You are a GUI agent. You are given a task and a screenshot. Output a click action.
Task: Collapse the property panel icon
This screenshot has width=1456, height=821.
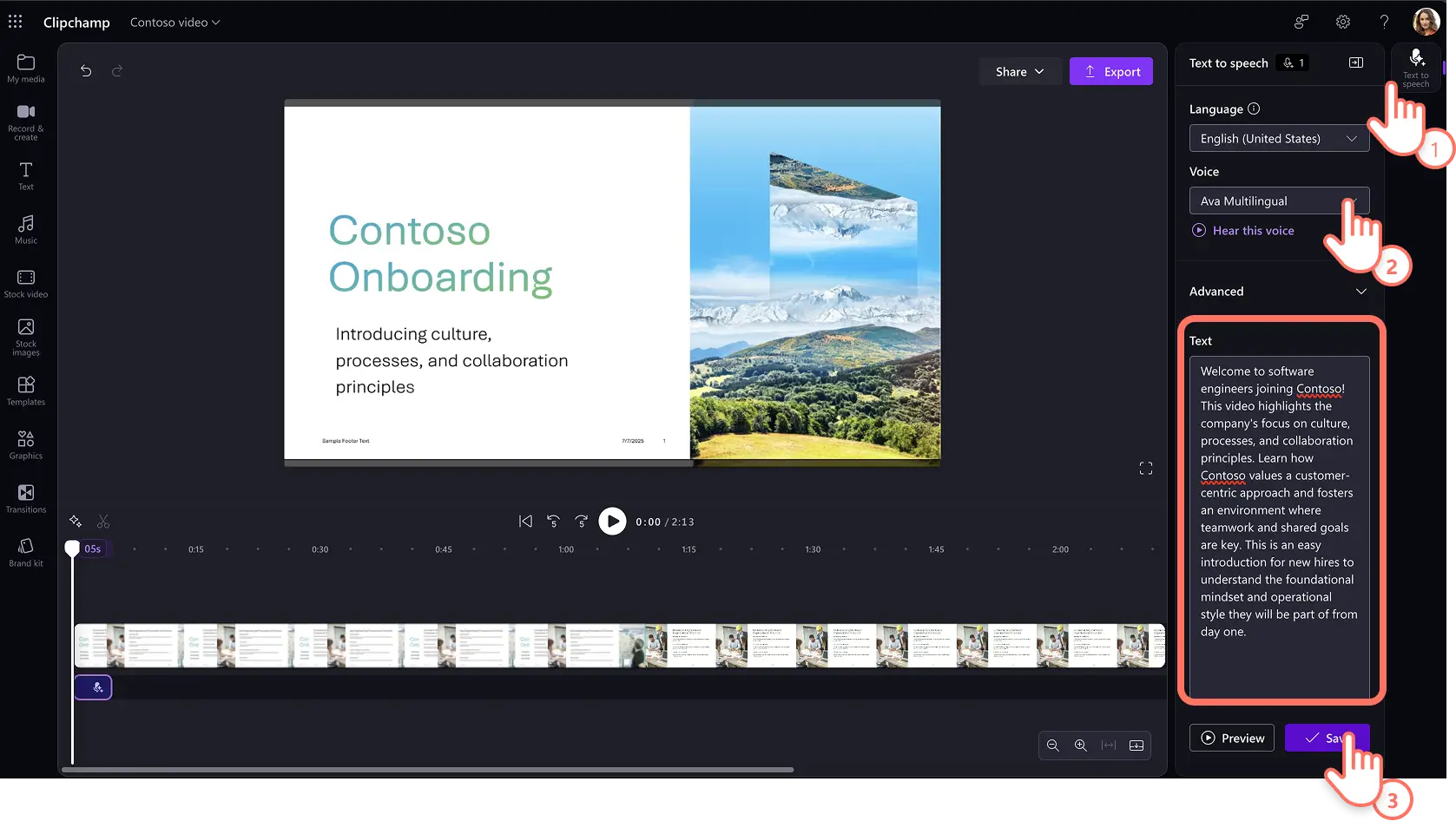1356,62
